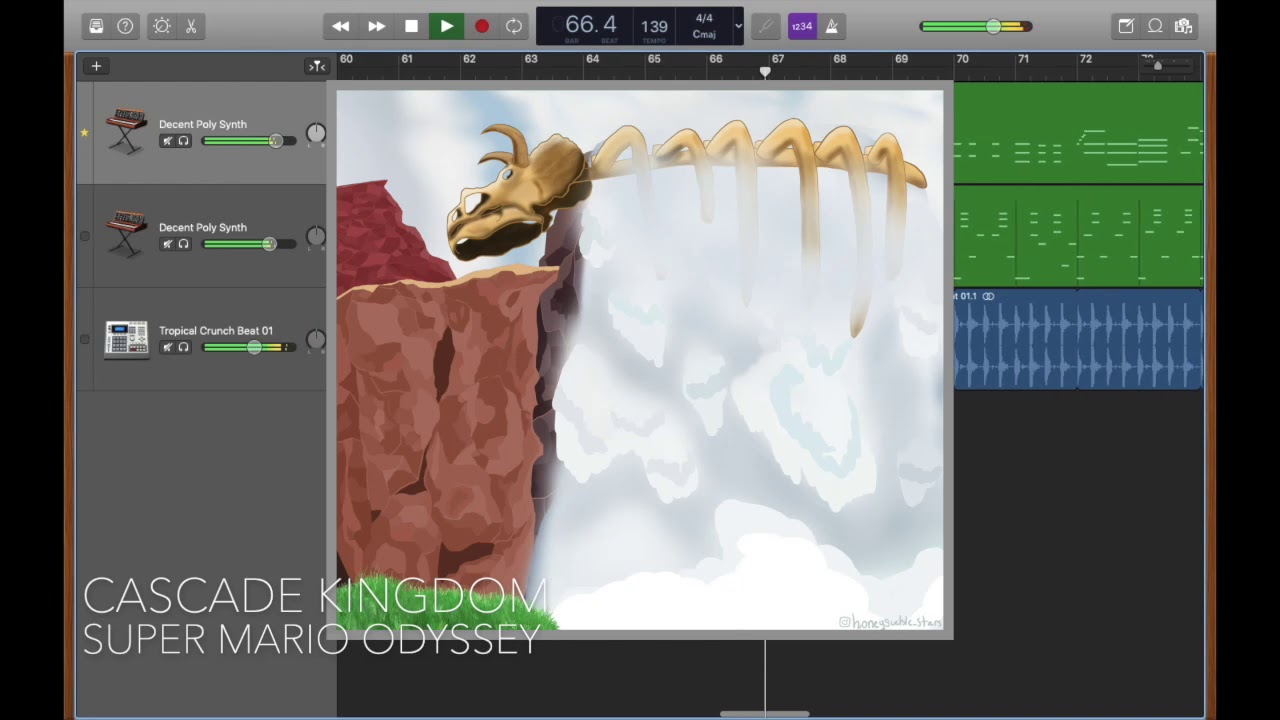The image size is (1280, 720).
Task: Stop playback
Action: 411,27
